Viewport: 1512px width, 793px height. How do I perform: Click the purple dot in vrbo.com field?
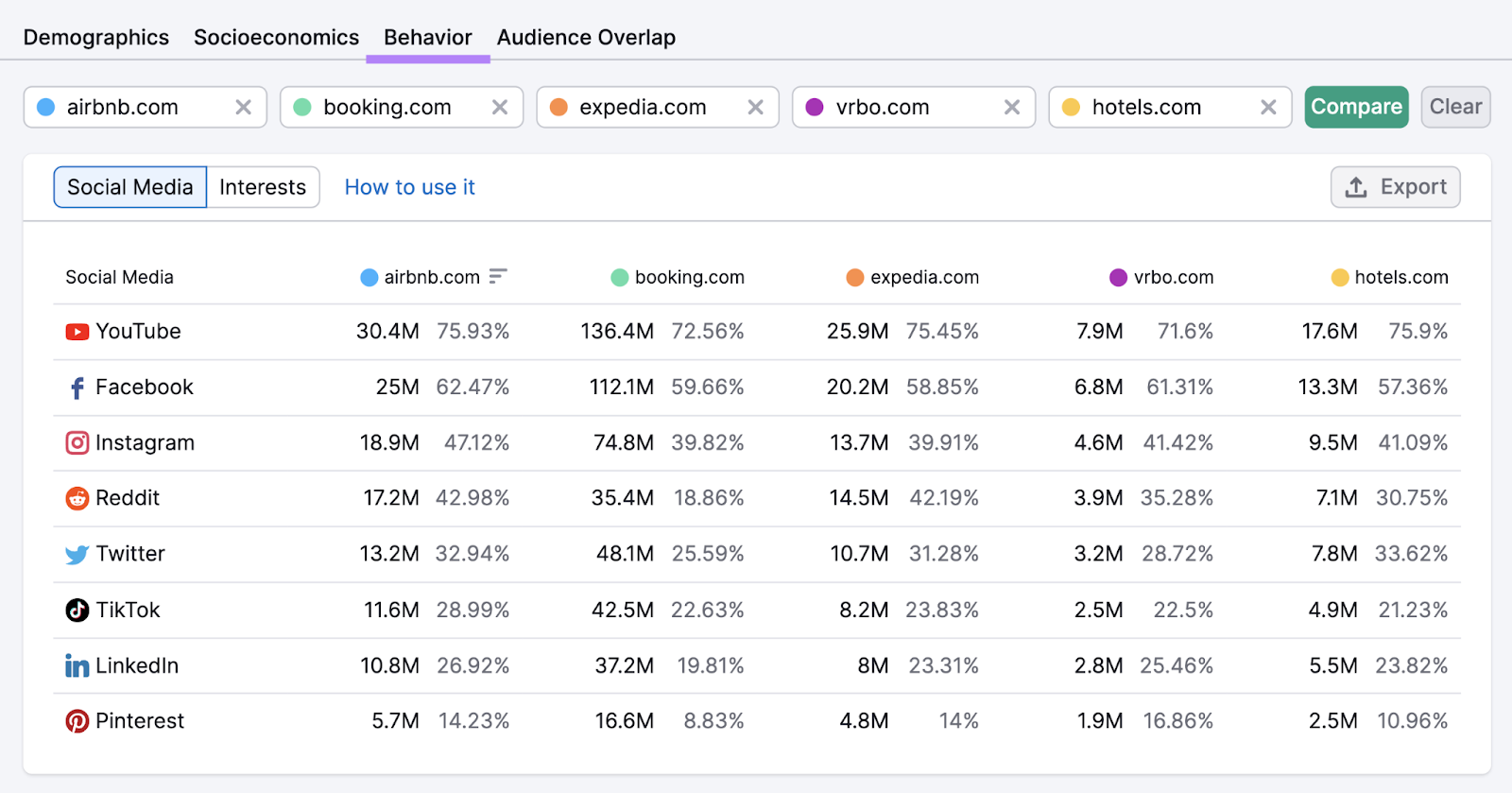(x=815, y=107)
